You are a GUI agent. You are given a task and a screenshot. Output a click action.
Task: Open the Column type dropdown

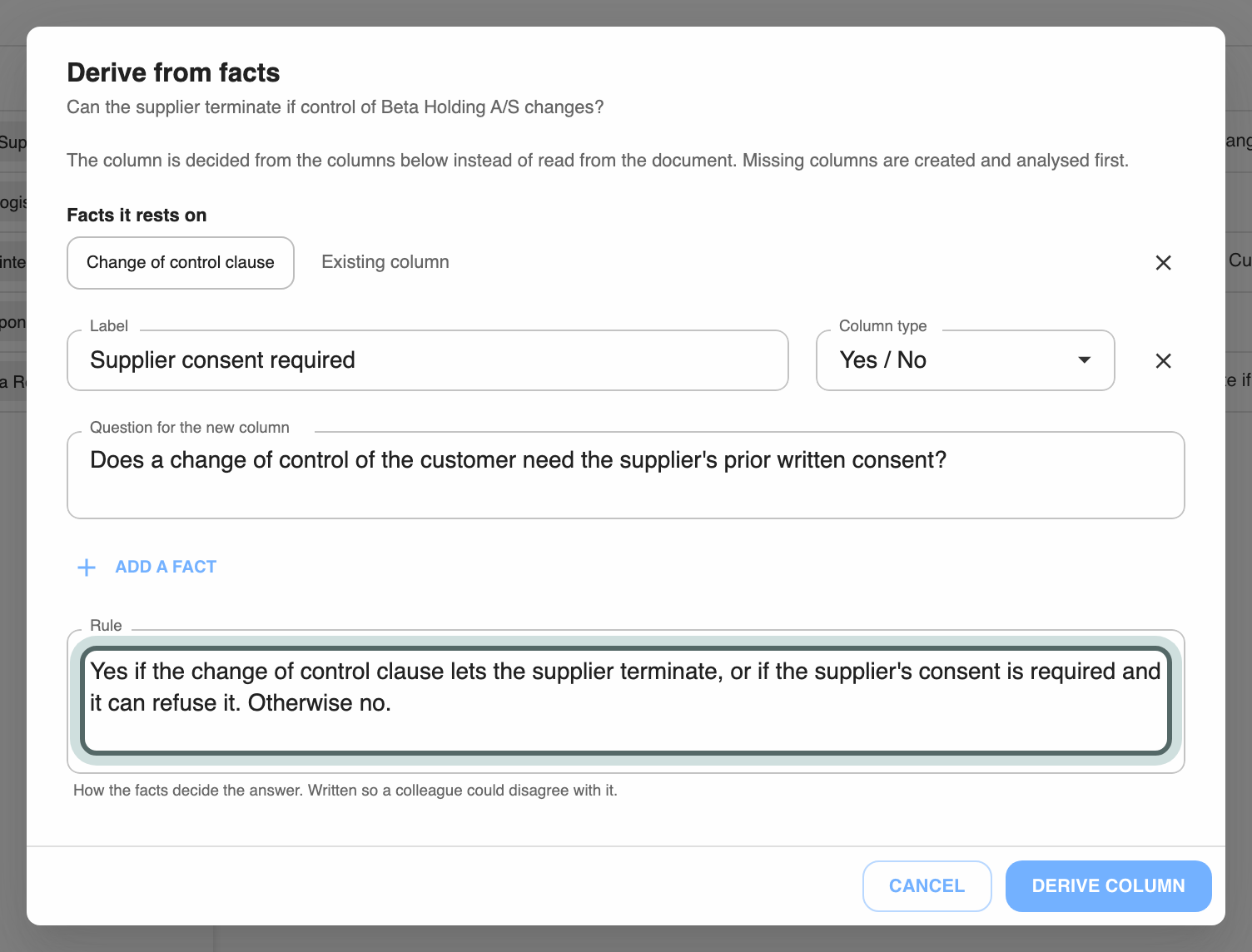point(965,360)
